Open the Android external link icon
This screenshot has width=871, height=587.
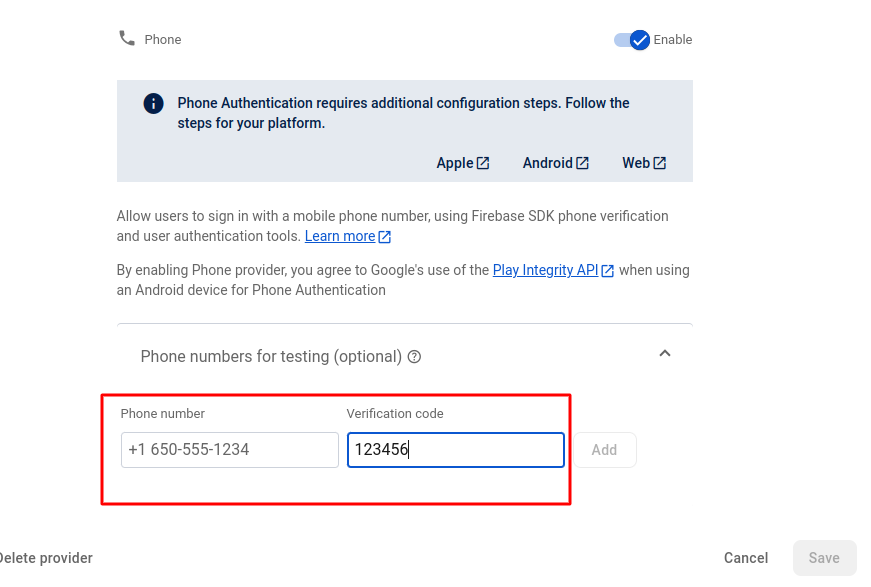(x=582, y=162)
